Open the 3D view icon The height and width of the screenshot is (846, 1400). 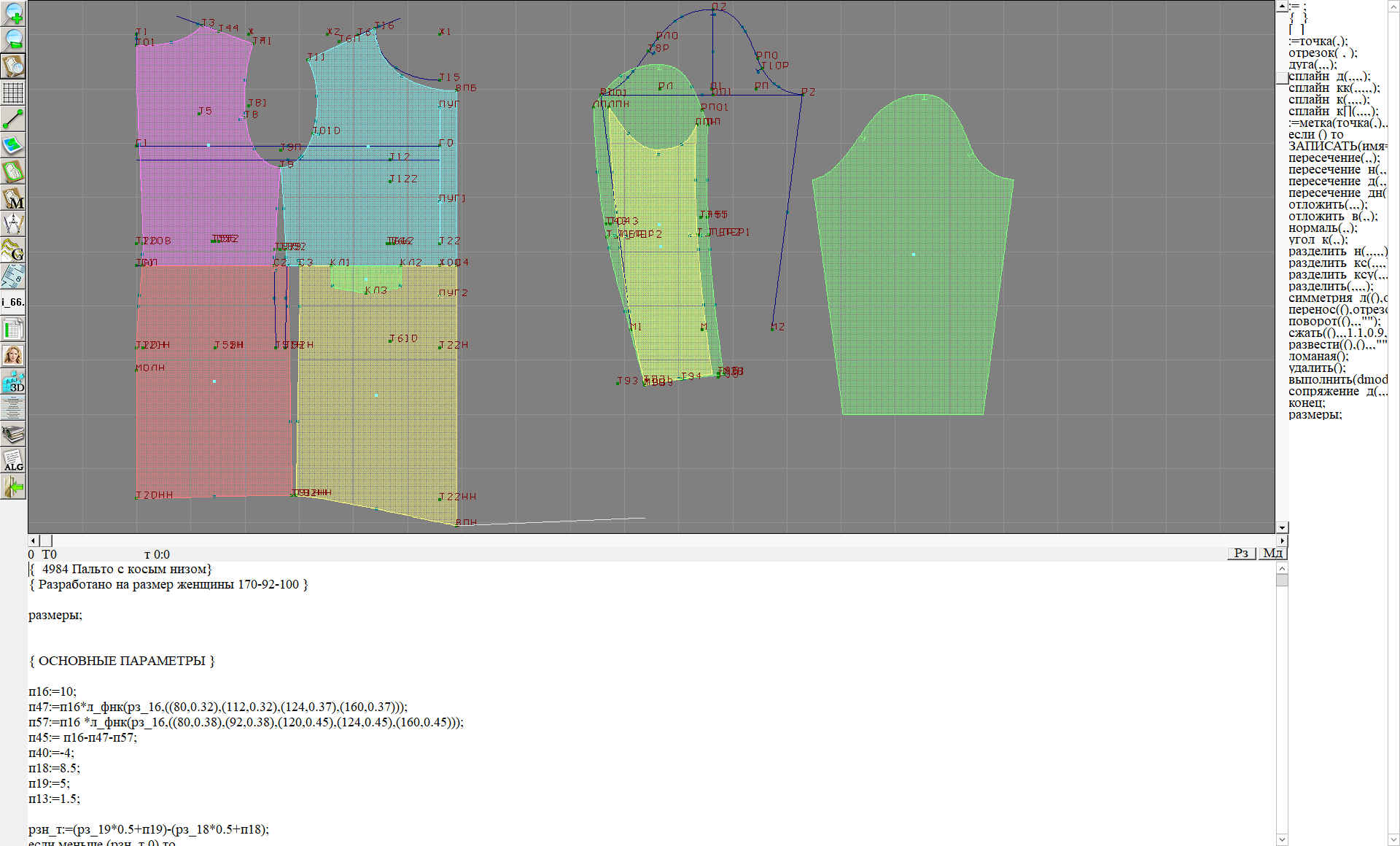tap(13, 381)
